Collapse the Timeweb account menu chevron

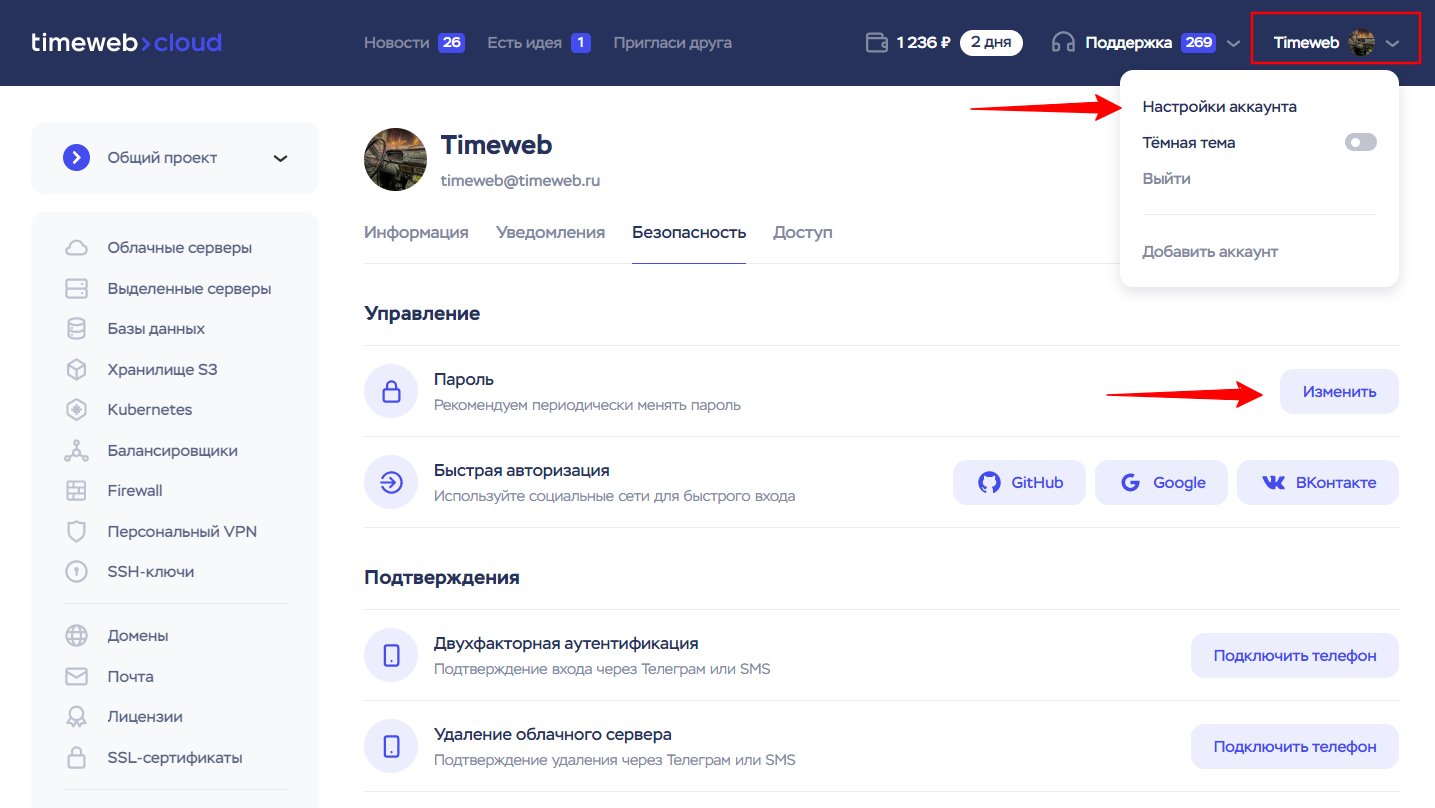coord(1393,43)
